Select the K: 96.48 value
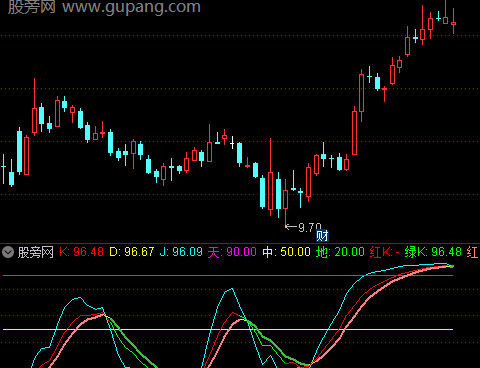 (x=81, y=252)
